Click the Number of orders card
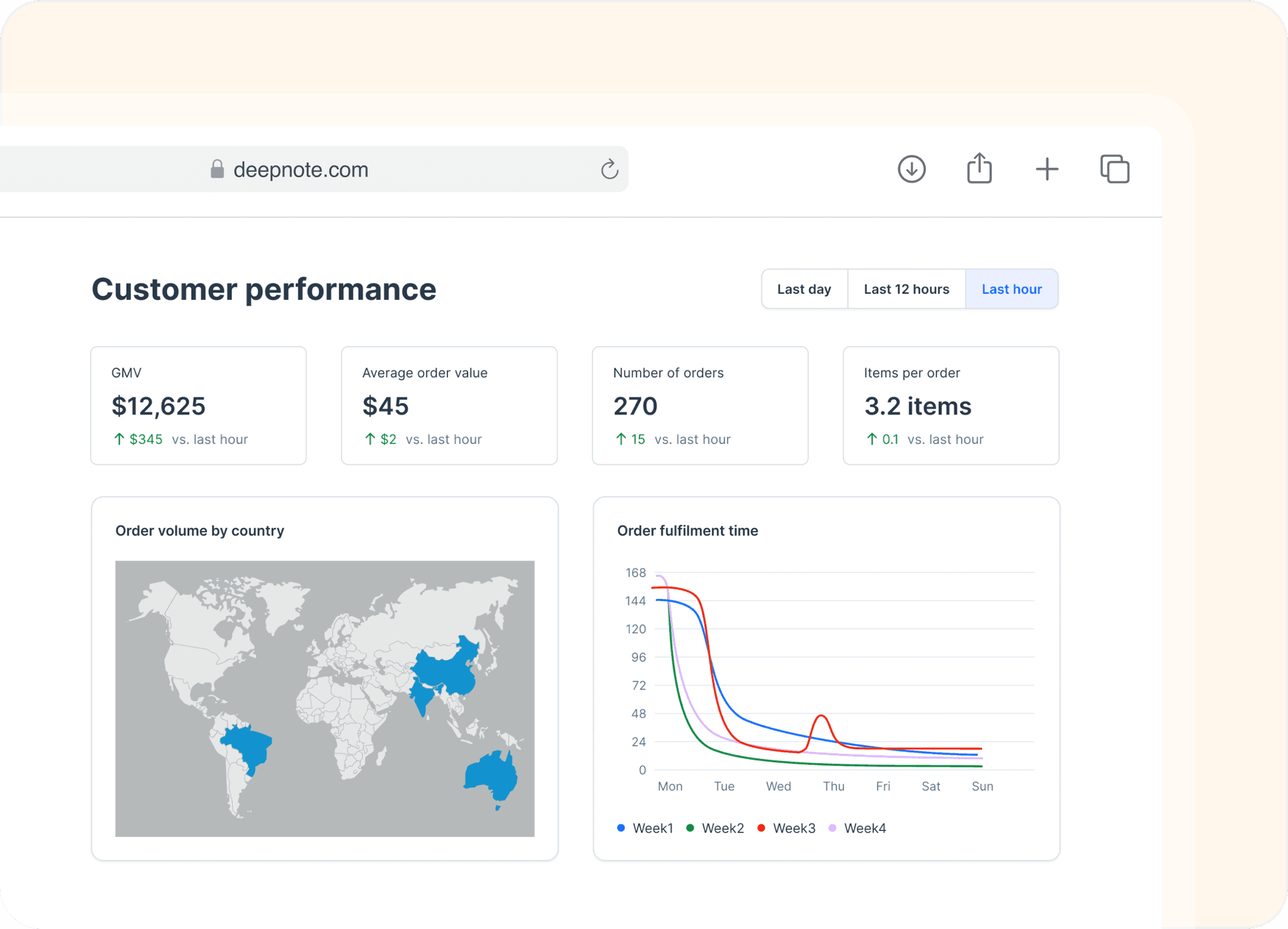The image size is (1288, 929). pyautogui.click(x=700, y=405)
